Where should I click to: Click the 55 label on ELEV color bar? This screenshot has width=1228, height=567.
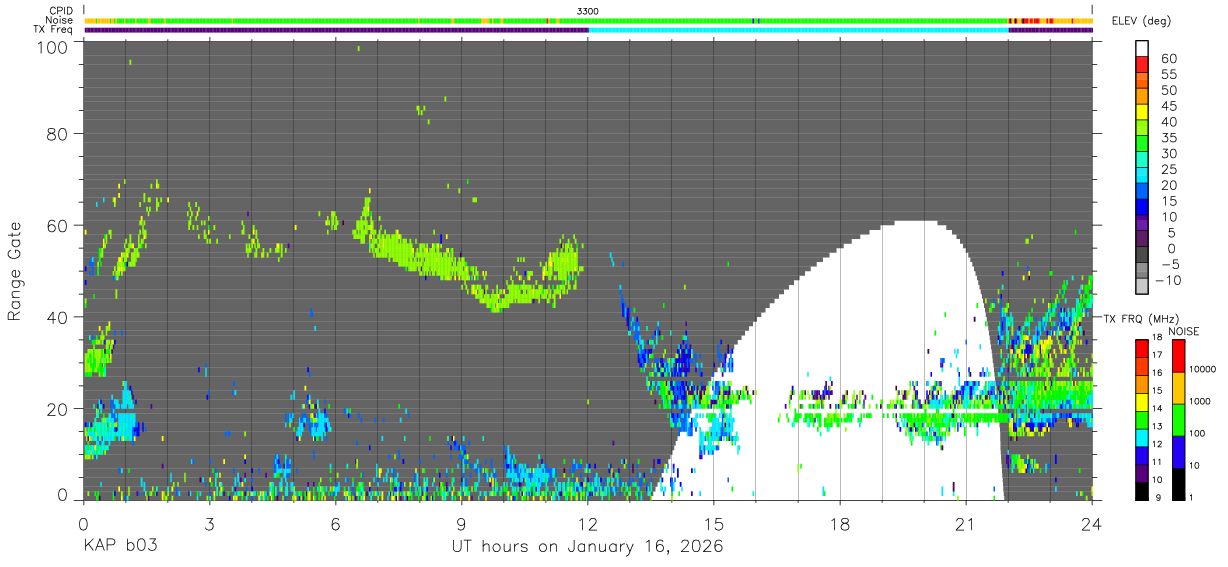[x=1168, y=75]
